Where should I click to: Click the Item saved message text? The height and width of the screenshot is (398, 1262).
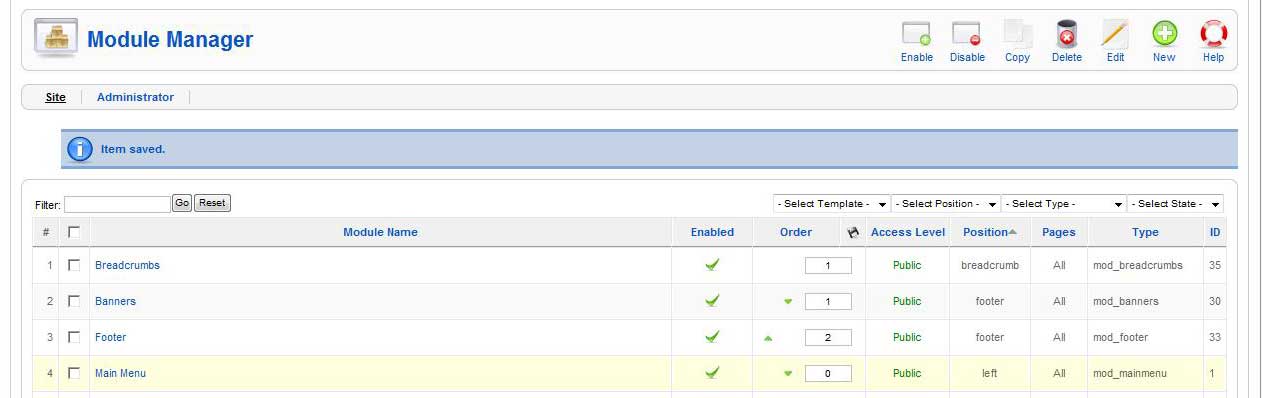[133, 149]
